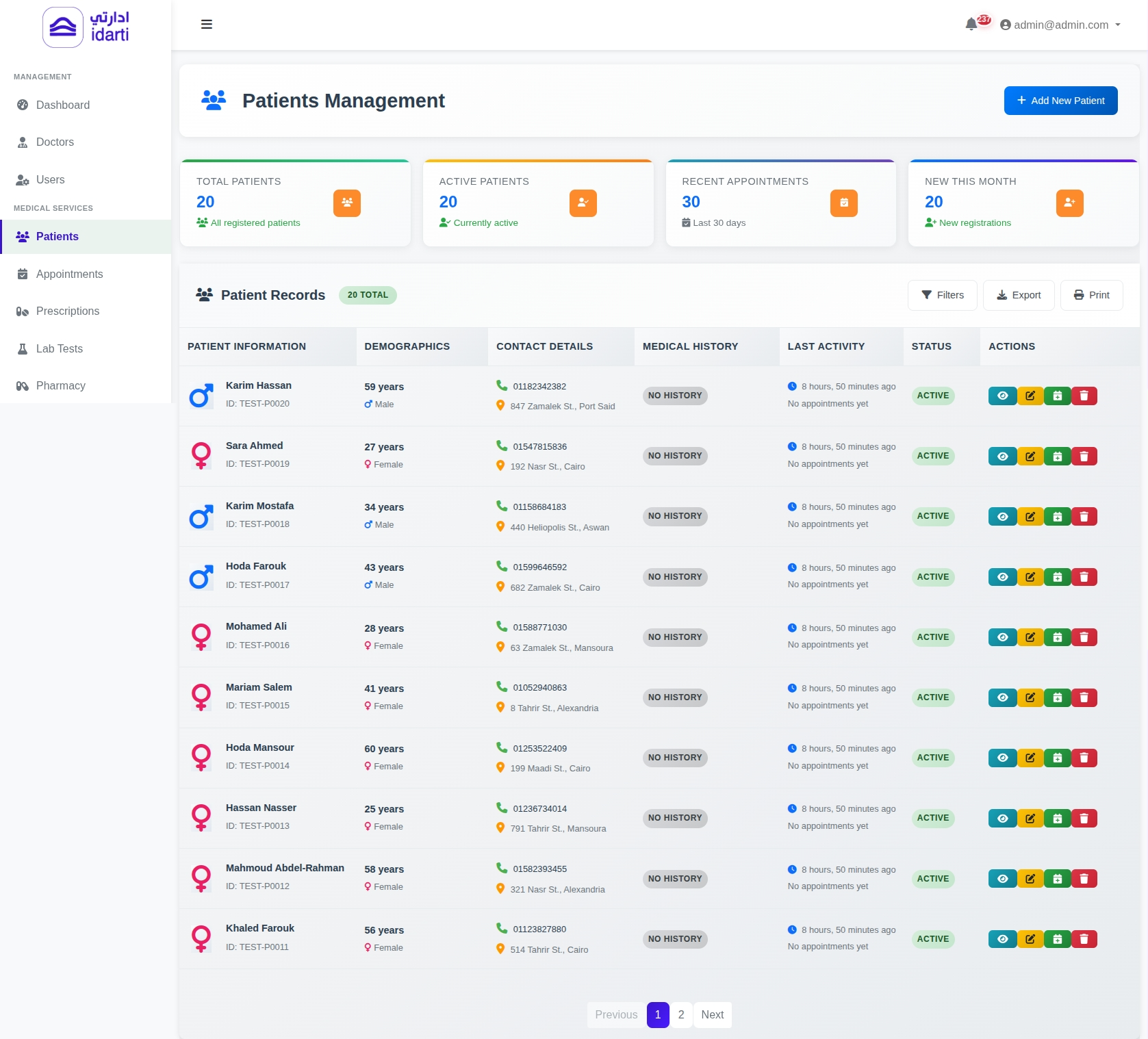Click trash icon in Mohamed Ali row
This screenshot has height=1039, width=1148.
tap(1084, 637)
